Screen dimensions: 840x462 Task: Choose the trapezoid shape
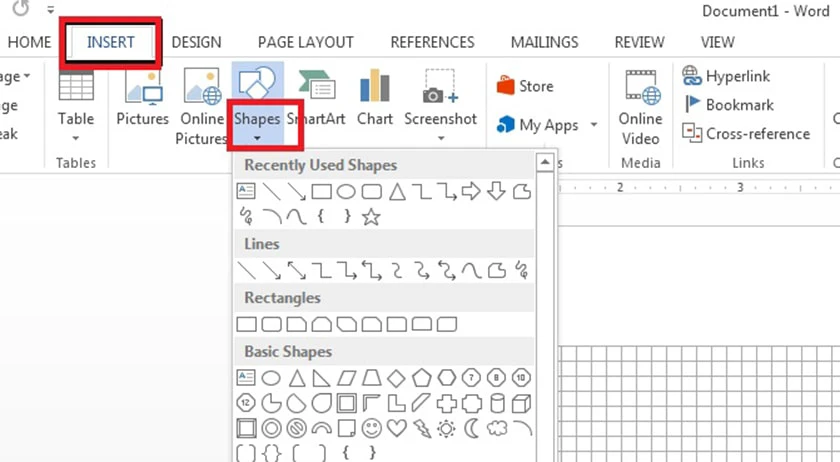pos(371,378)
